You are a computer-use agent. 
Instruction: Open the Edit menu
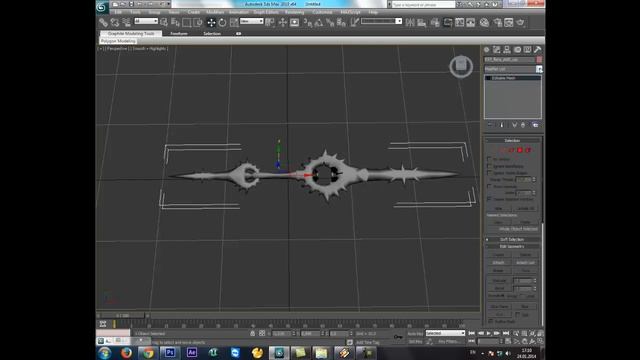click(x=118, y=12)
